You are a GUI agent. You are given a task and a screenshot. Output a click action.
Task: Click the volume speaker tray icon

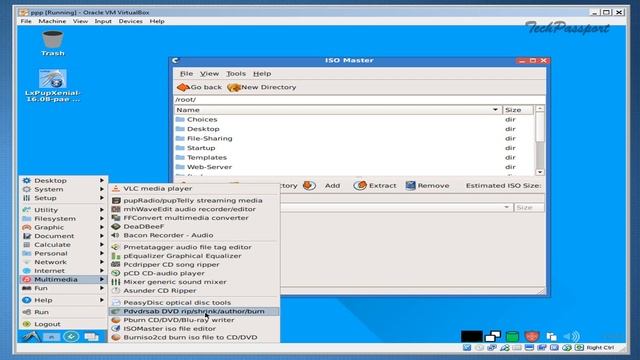pyautogui.click(x=571, y=336)
